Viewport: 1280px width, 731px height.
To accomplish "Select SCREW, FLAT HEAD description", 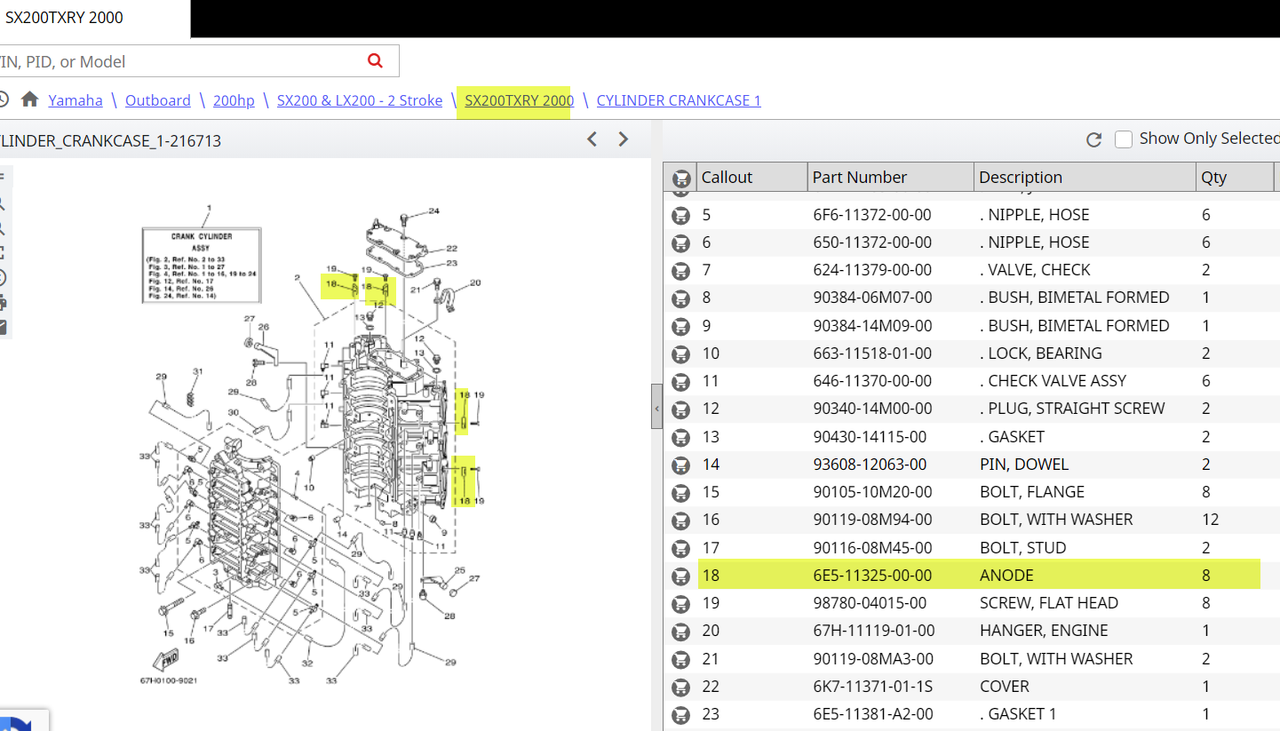I will [1048, 603].
